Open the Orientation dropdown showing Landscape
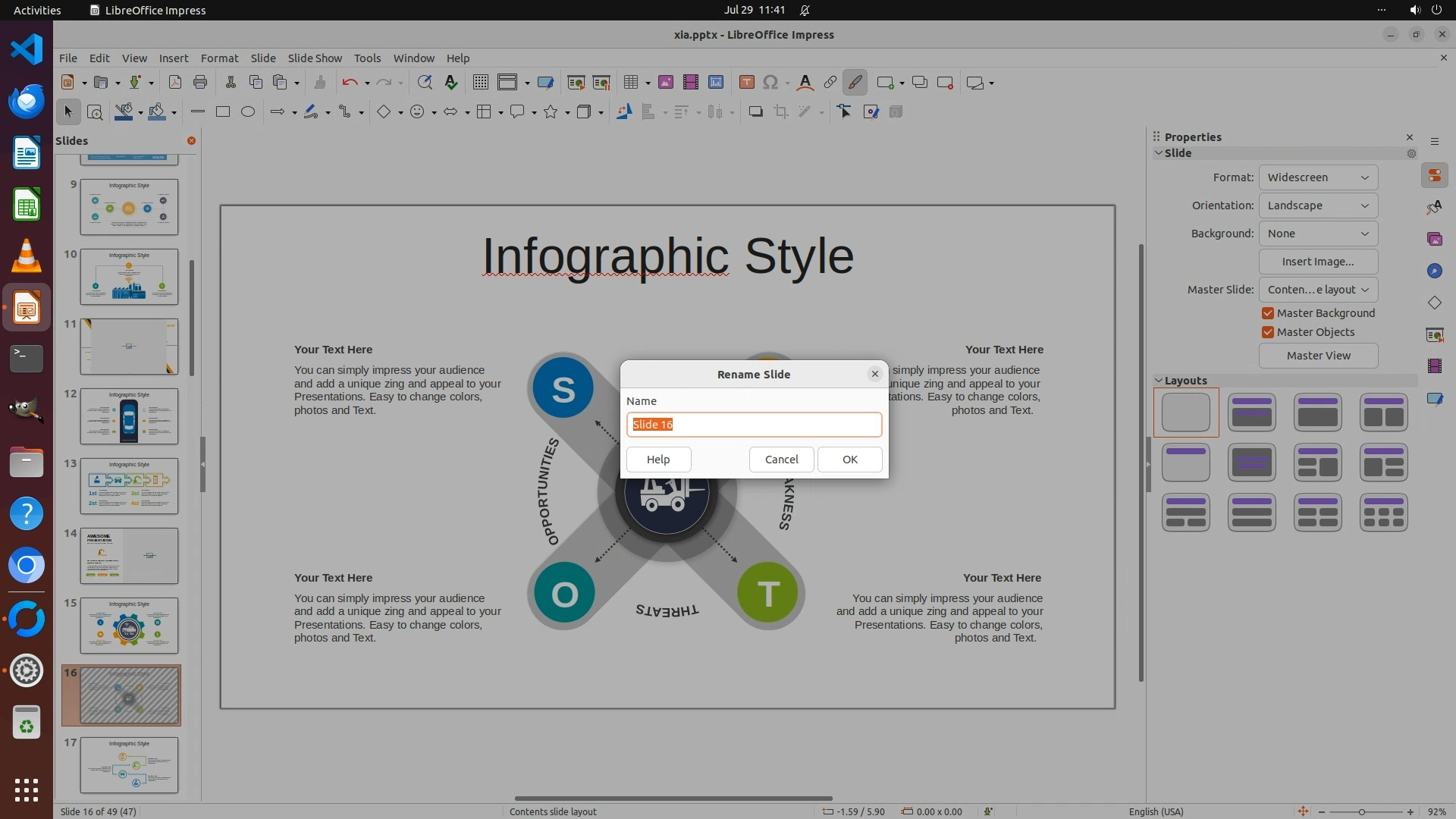The width and height of the screenshot is (1456, 819). [x=1318, y=206]
